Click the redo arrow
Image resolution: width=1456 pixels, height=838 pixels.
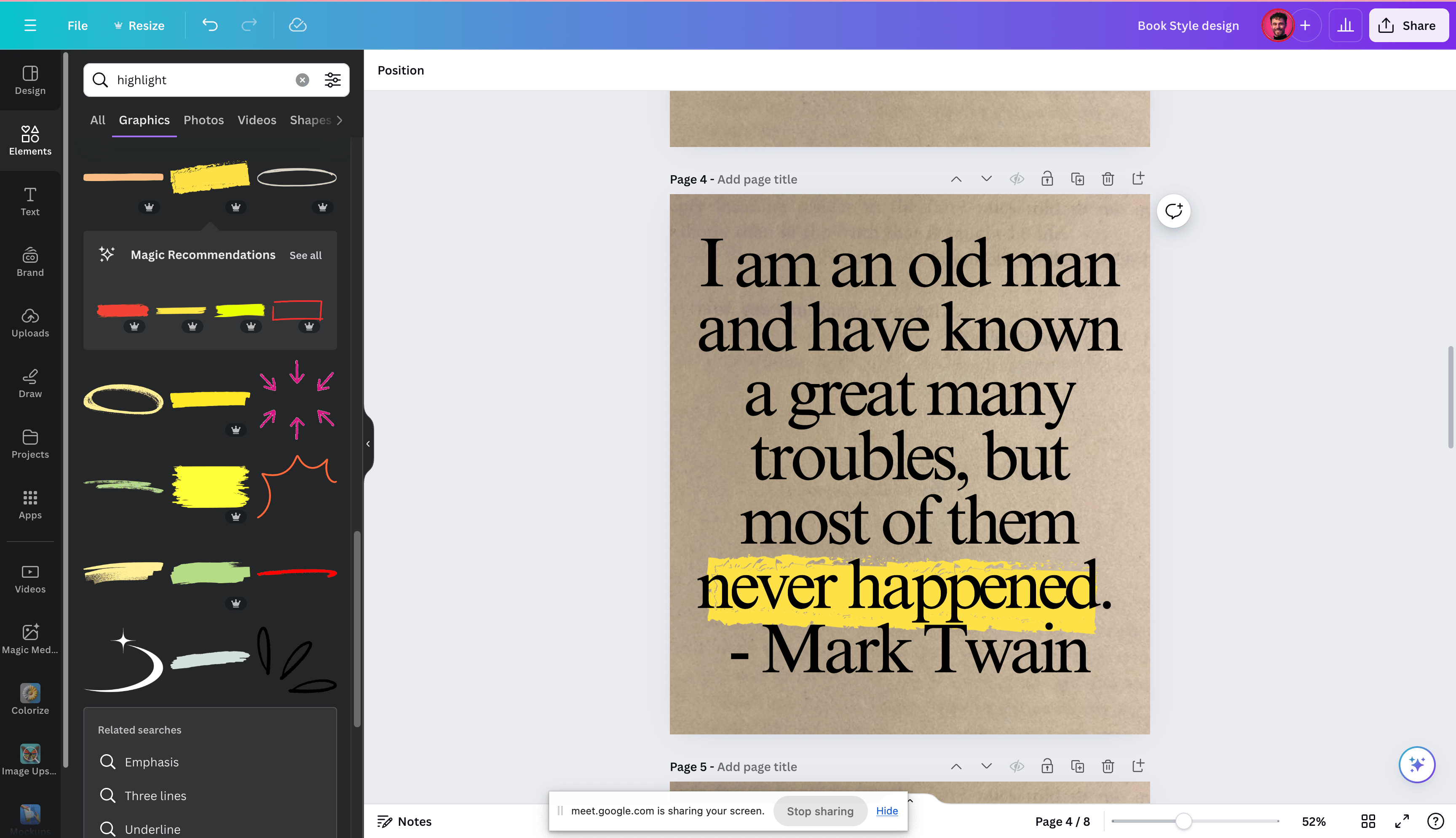coord(249,25)
